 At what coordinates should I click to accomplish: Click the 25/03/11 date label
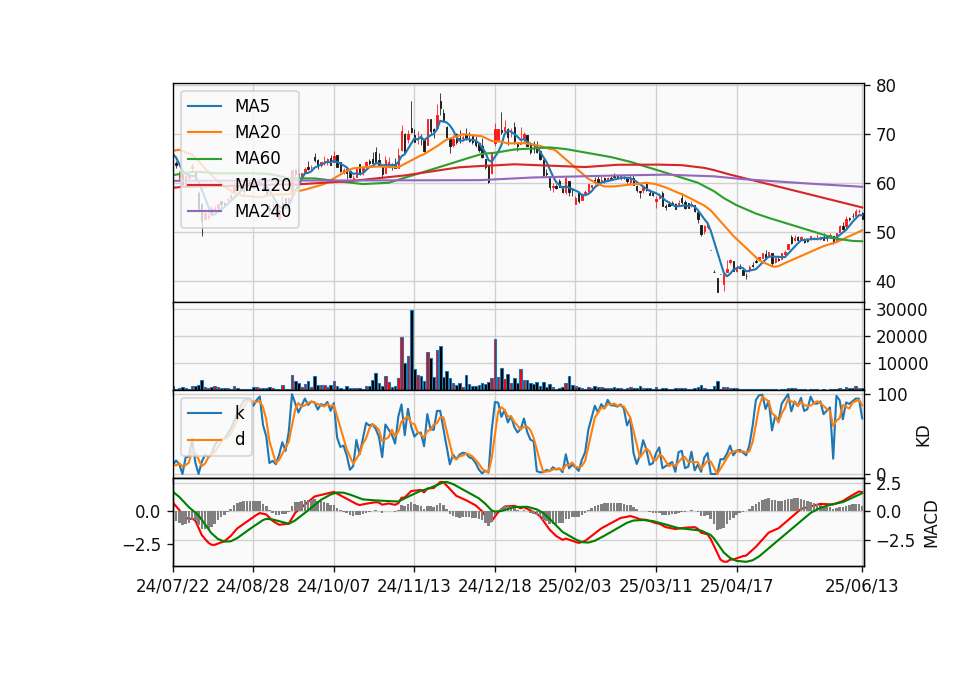[656, 586]
